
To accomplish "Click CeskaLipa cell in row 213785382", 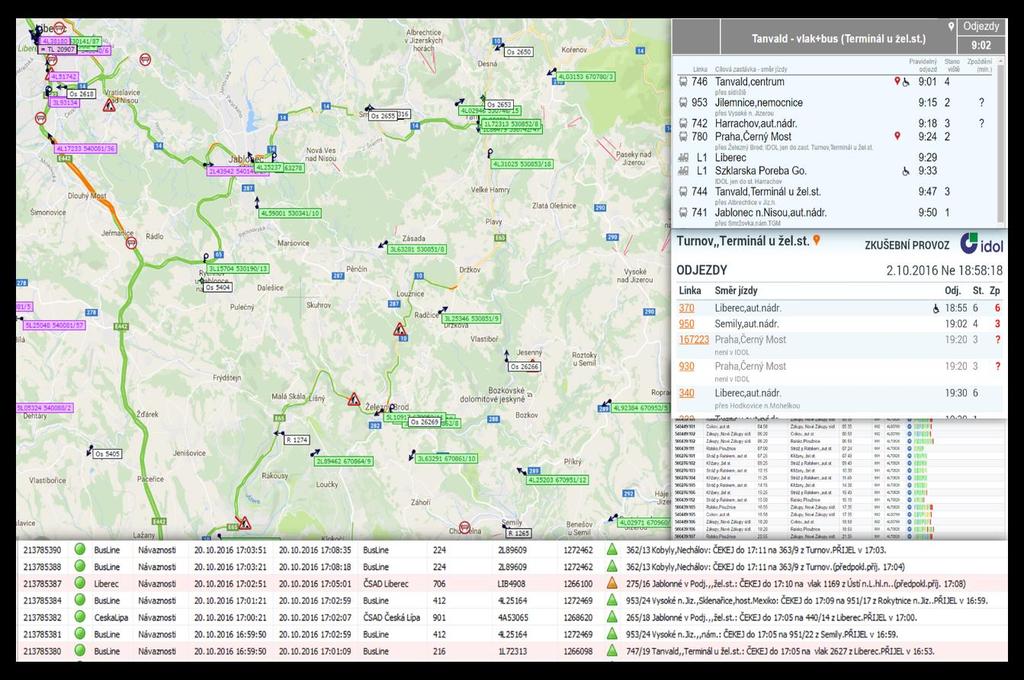I will coord(111,617).
